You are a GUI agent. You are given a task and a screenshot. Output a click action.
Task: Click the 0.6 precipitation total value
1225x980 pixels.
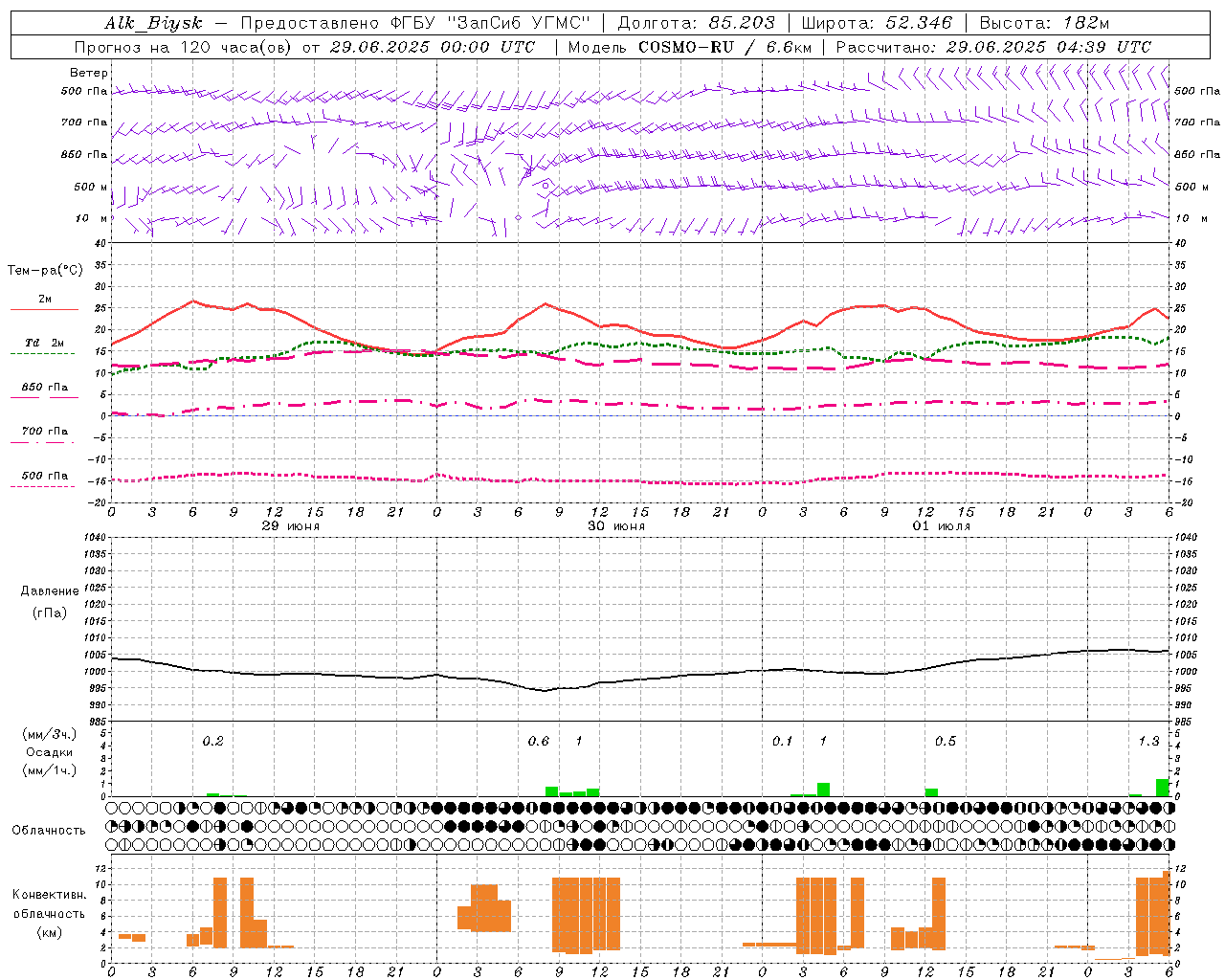click(x=539, y=741)
